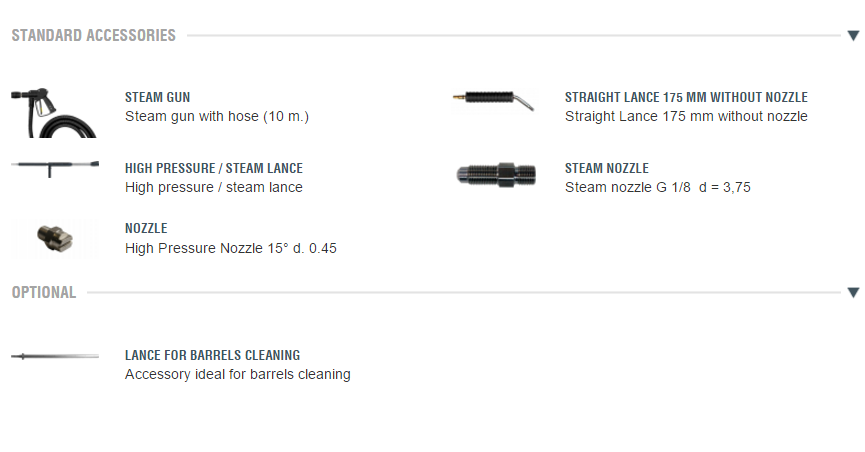Open the High Pressure / Steam Lance title
This screenshot has width=865, height=452.
(214, 169)
